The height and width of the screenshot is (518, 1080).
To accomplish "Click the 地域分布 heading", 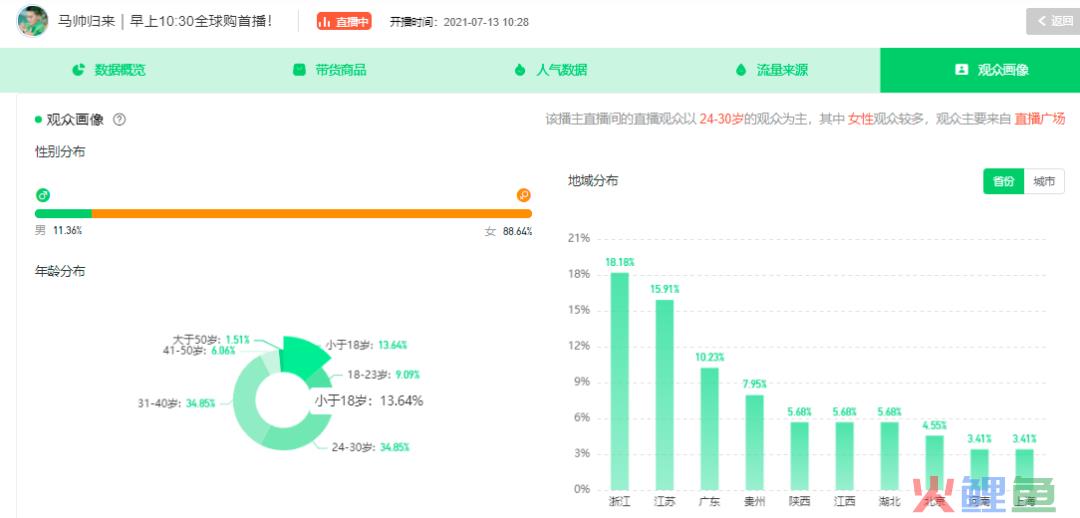I will coord(593,181).
